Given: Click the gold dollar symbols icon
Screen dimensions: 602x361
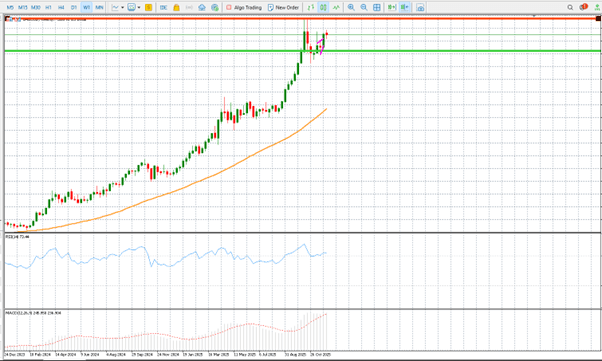Looking at the screenshot, I should point(149,7).
